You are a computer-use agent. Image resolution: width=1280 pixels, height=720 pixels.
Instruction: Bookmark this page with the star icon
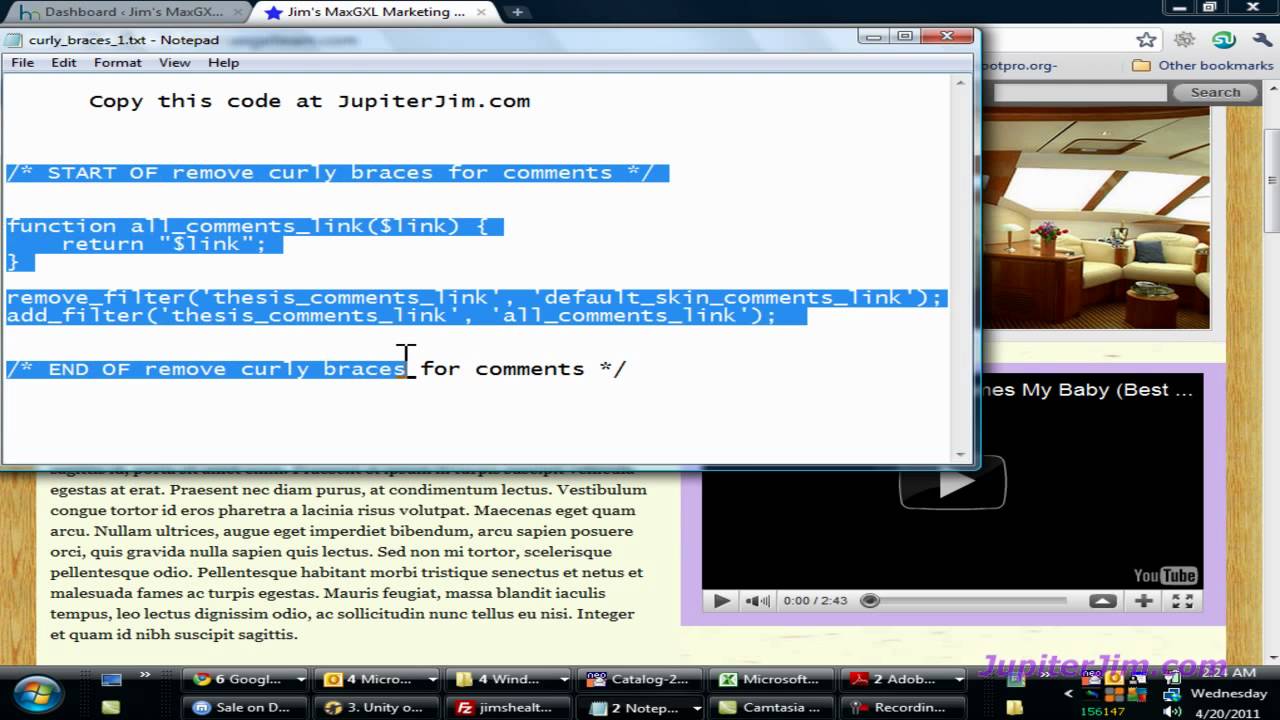point(1146,40)
